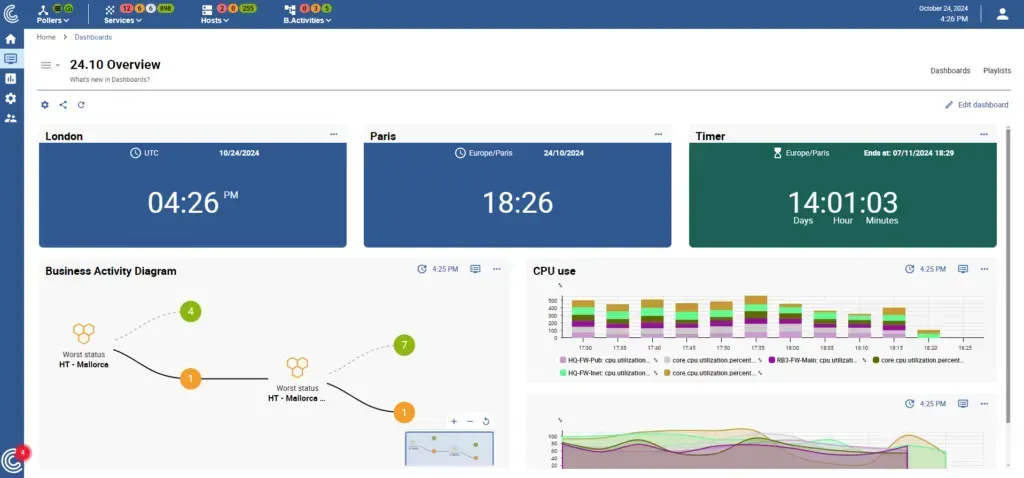Screen dimensions: 1024x478
Task: Zoom in on the diagram with the plus button
Action: (454, 421)
